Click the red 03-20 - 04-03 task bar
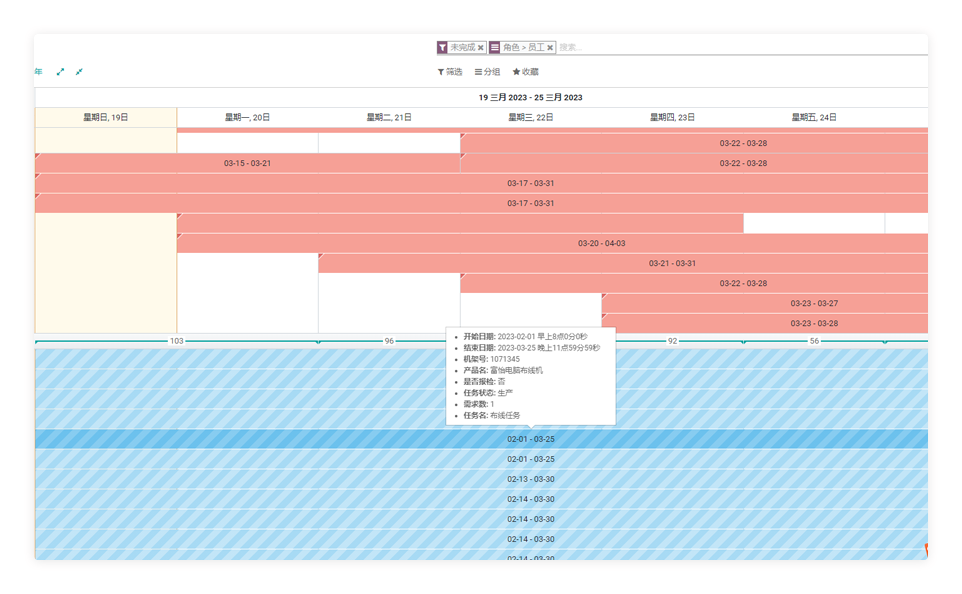Viewport: 962px width, 594px height. [x=601, y=243]
